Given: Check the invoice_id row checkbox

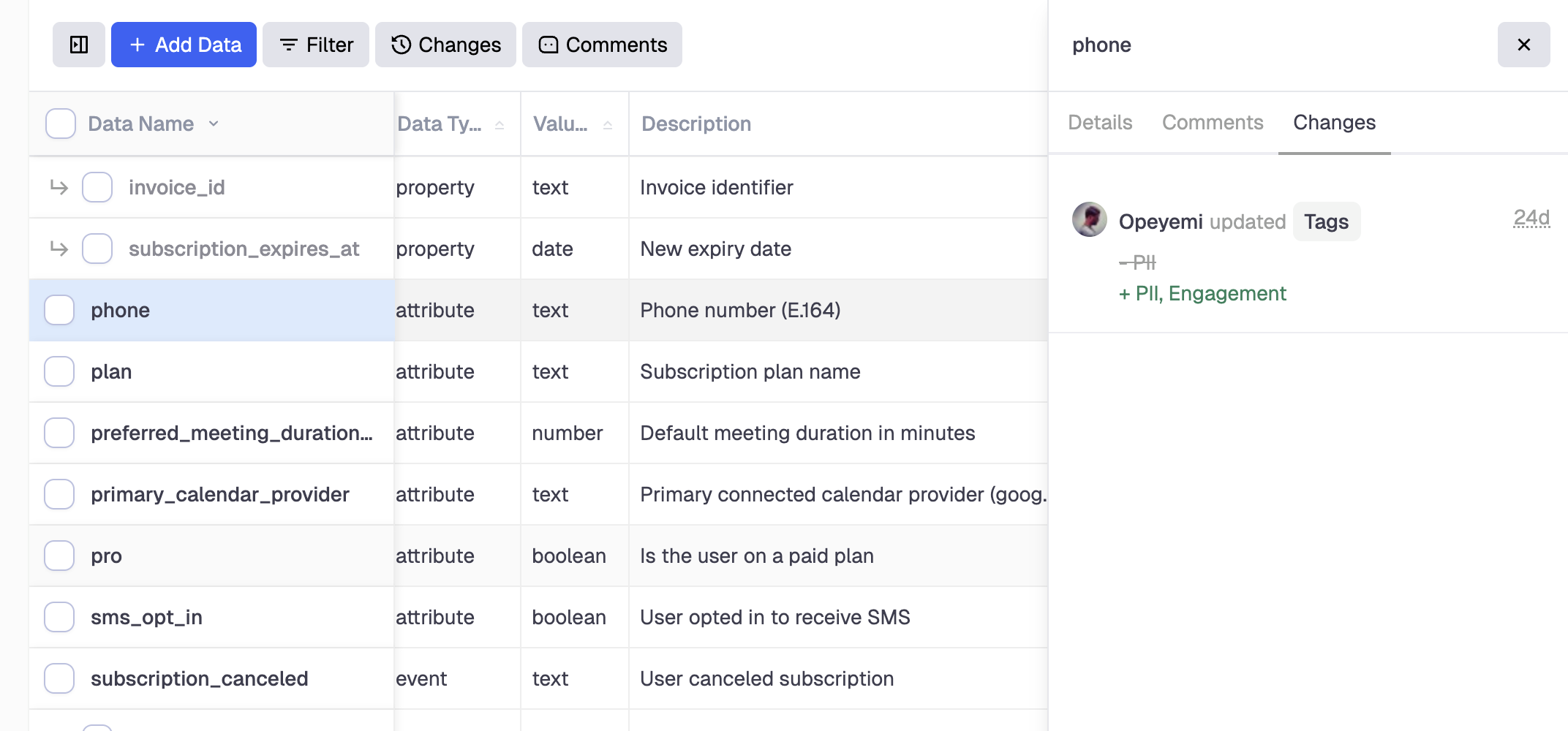Looking at the screenshot, I should pyautogui.click(x=97, y=187).
